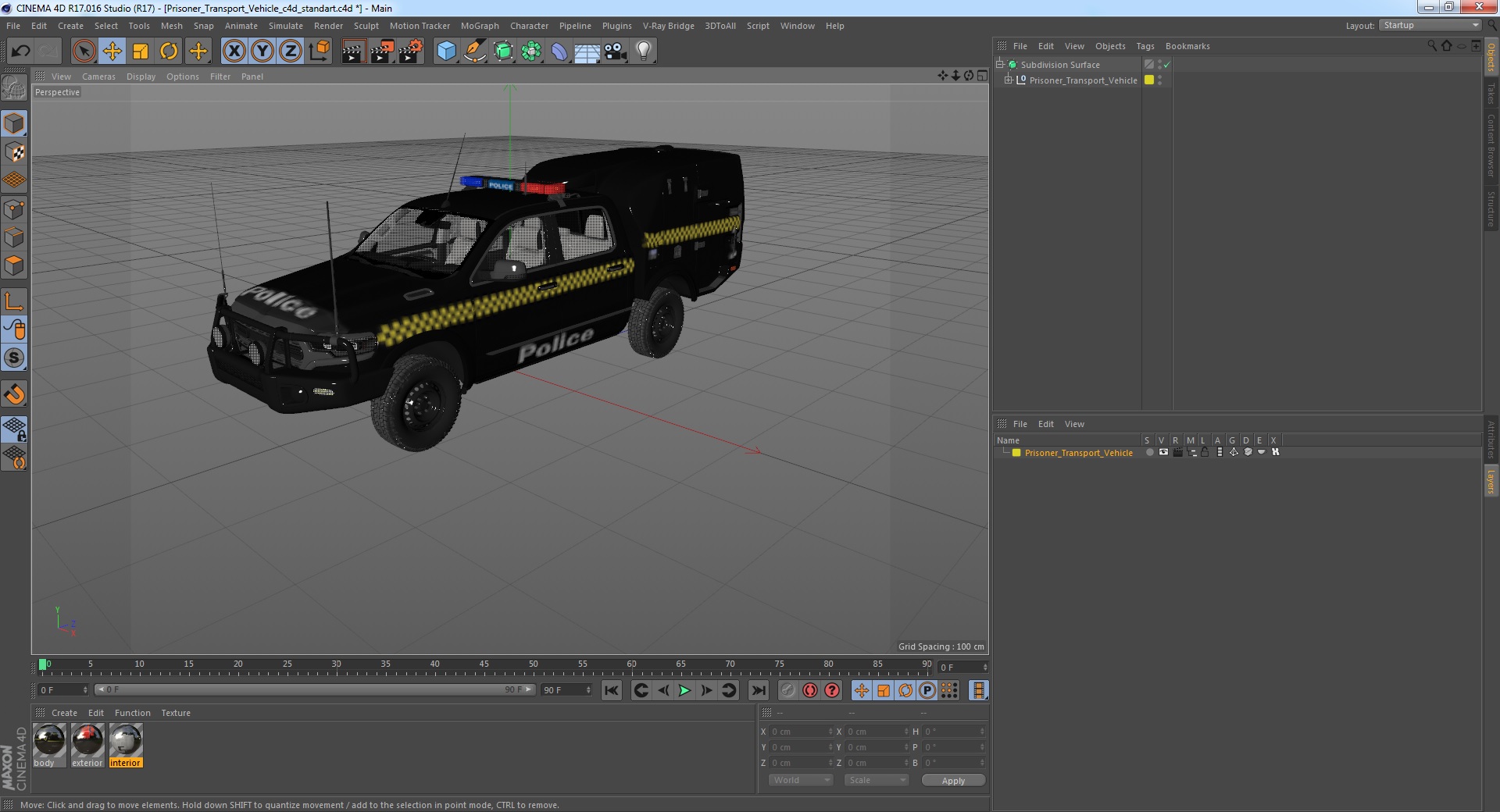Open the Layers side tab

(1491, 481)
